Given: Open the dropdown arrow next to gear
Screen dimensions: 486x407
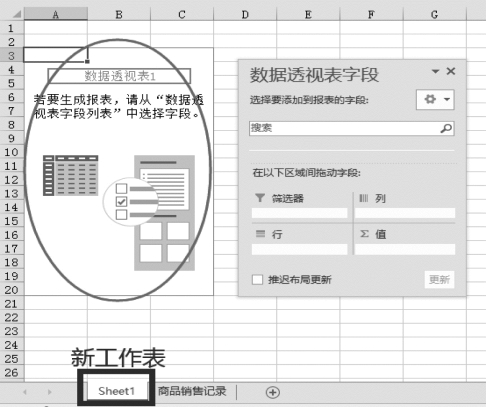Looking at the screenshot, I should (447, 99).
